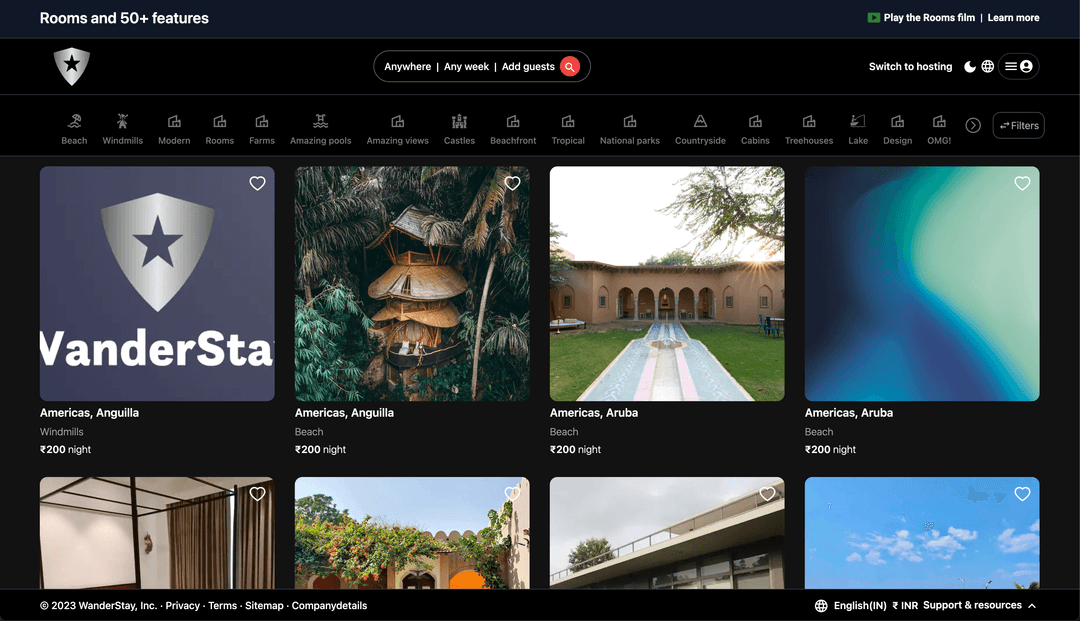Open the Sitemap footer link
Screen dimensions: 1080x621
pos(264,606)
